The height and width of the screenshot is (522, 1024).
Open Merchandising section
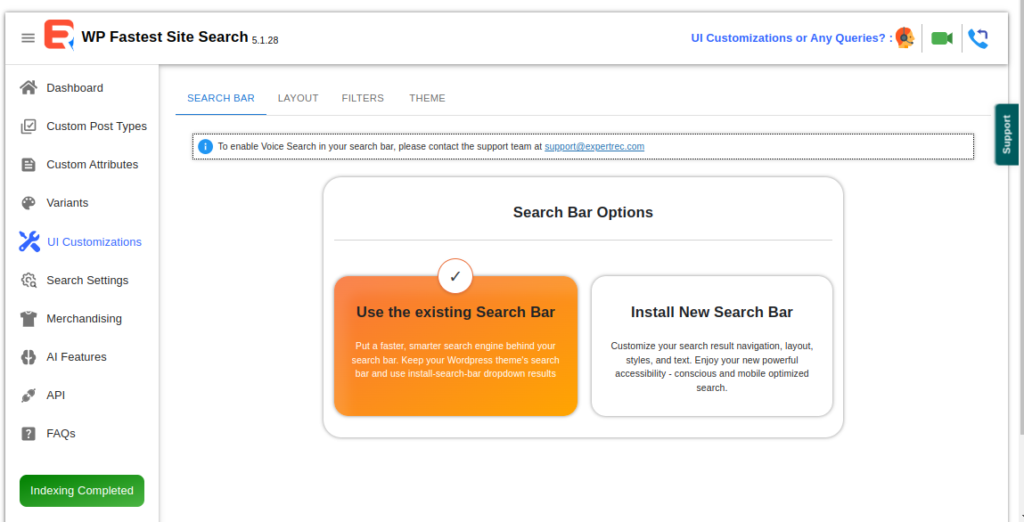(x=82, y=319)
